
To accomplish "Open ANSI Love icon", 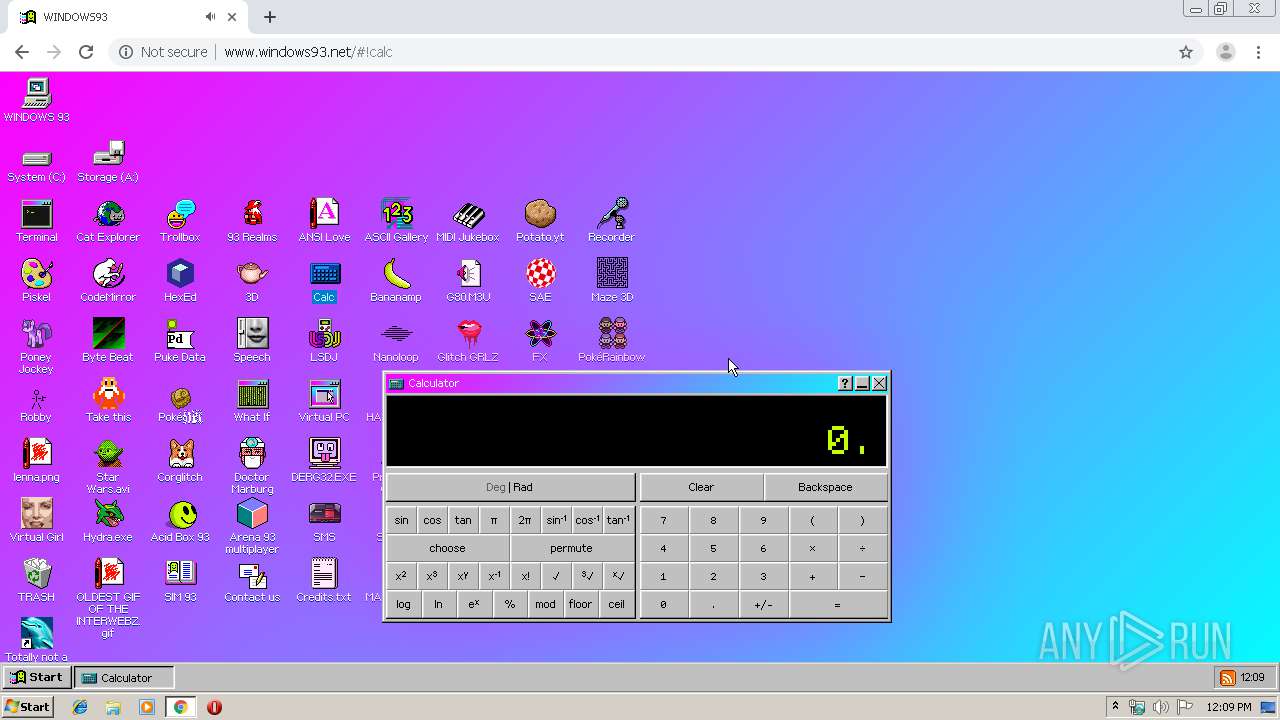I will [324, 221].
